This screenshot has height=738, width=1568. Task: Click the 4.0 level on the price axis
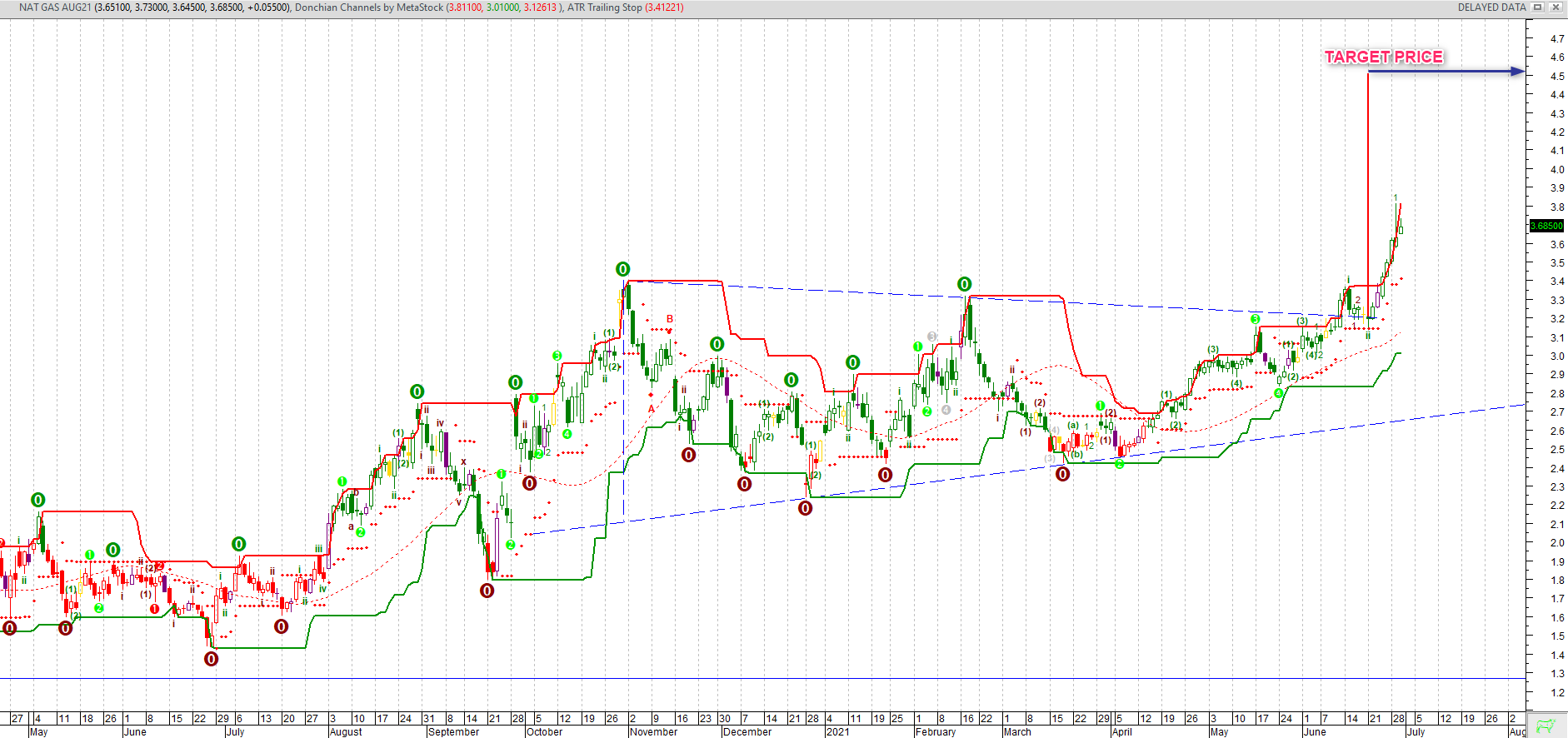(x=1557, y=169)
